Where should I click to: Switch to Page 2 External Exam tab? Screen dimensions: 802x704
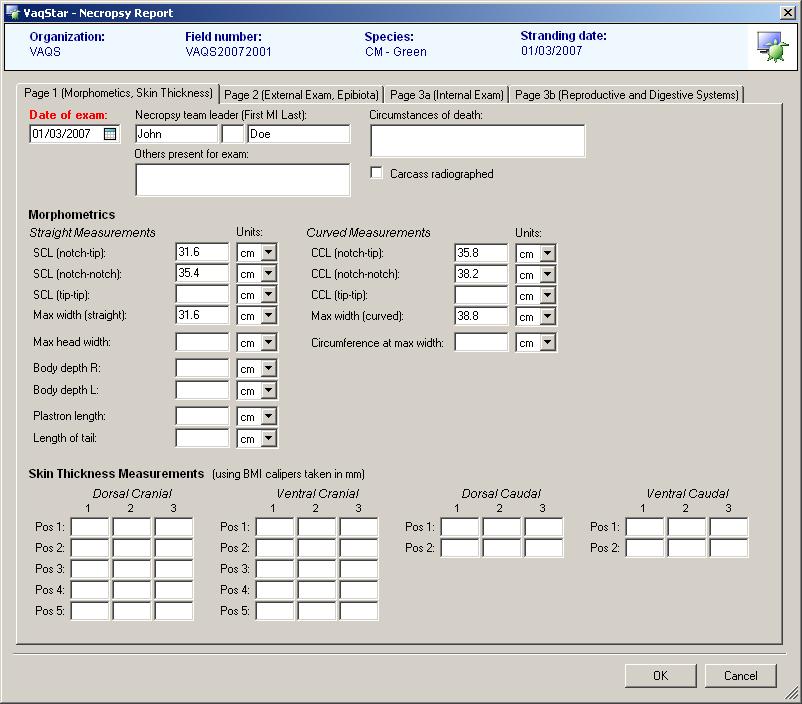point(301,95)
